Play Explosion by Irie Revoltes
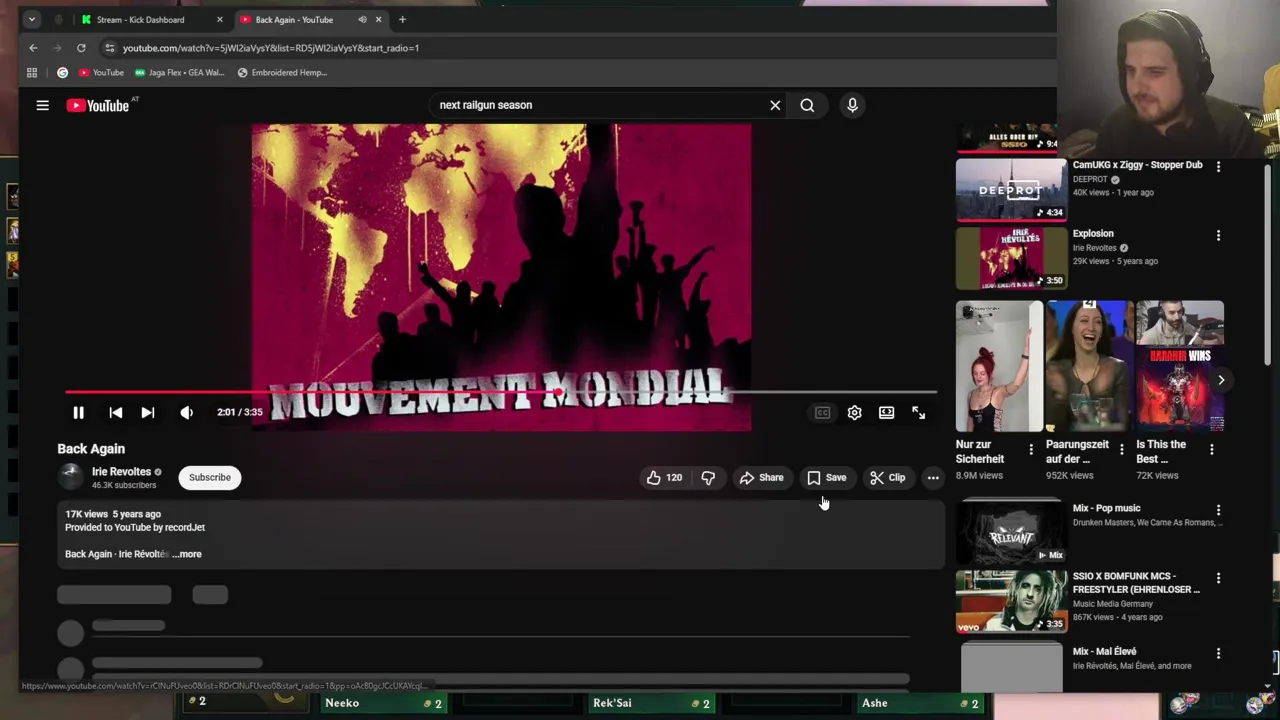 (1011, 258)
